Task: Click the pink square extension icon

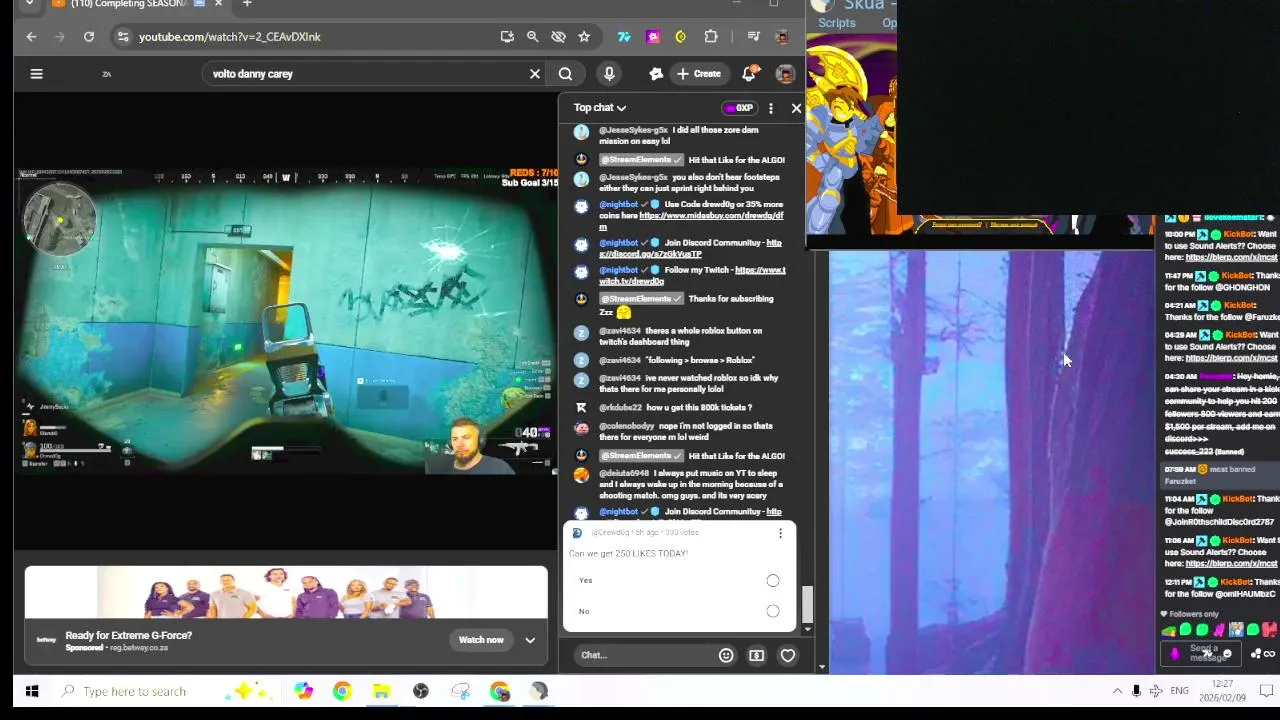Action: coord(653,37)
